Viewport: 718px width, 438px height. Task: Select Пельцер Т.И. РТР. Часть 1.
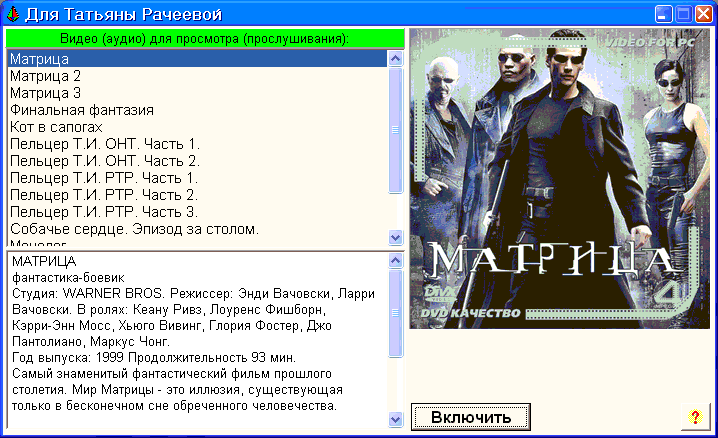(x=104, y=178)
